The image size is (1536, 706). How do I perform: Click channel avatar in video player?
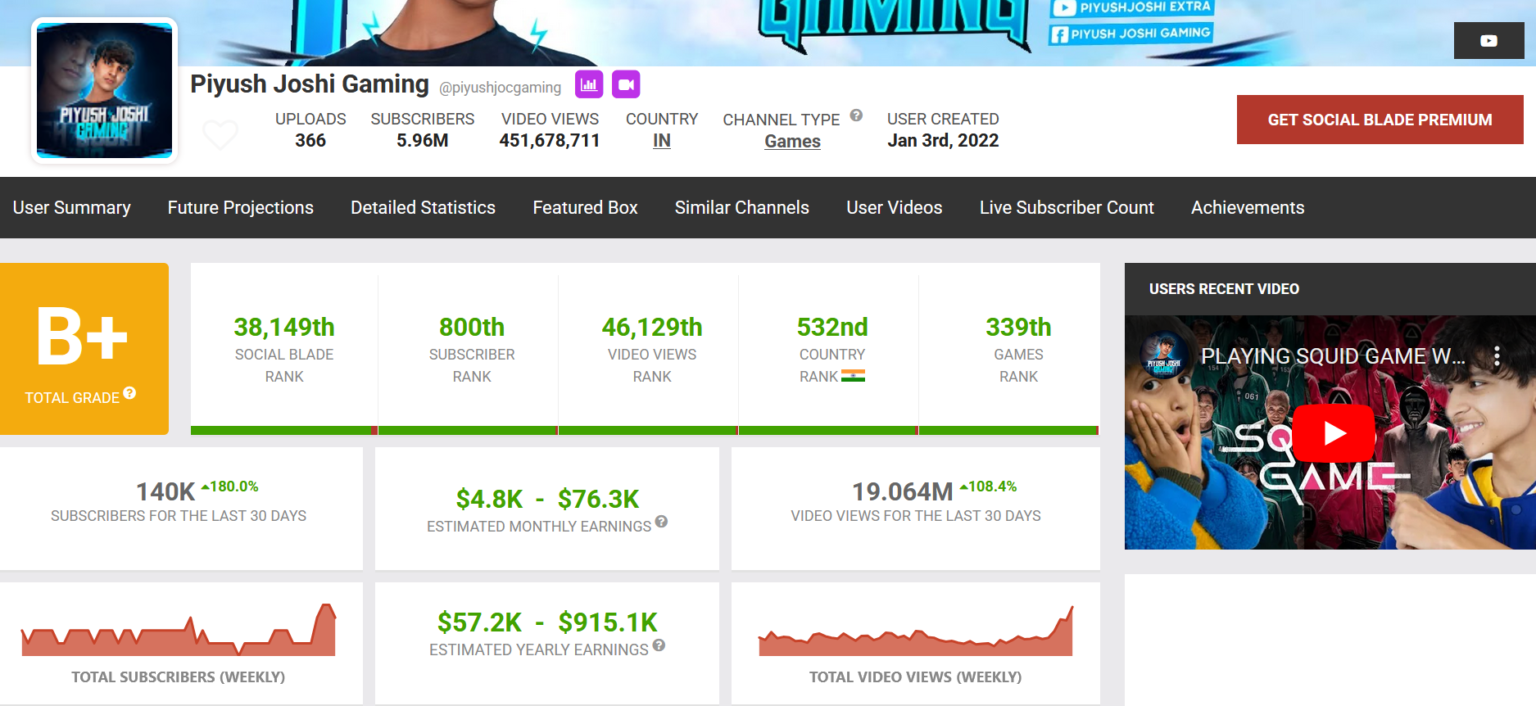click(1164, 356)
